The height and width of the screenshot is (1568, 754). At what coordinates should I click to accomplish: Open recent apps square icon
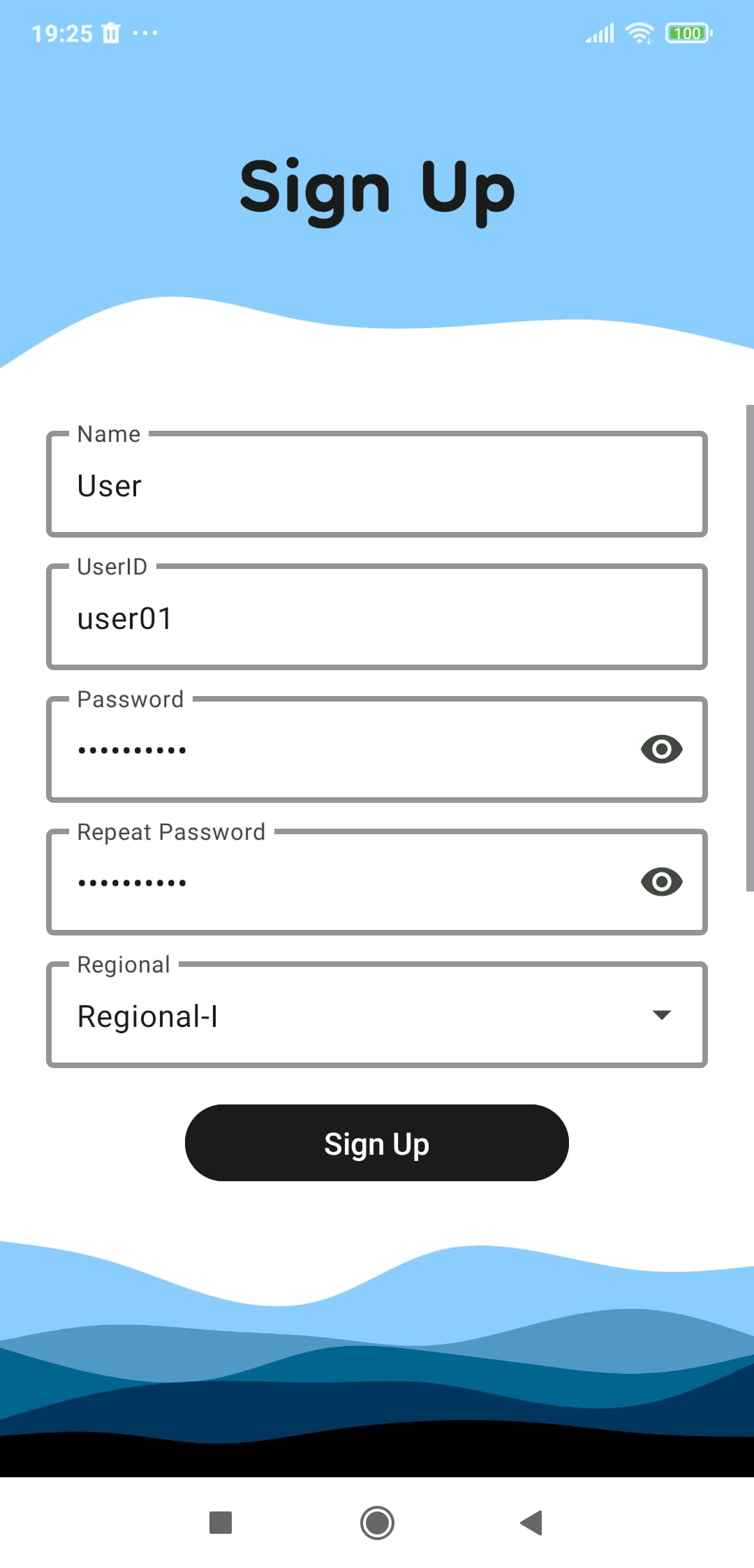[x=221, y=1523]
